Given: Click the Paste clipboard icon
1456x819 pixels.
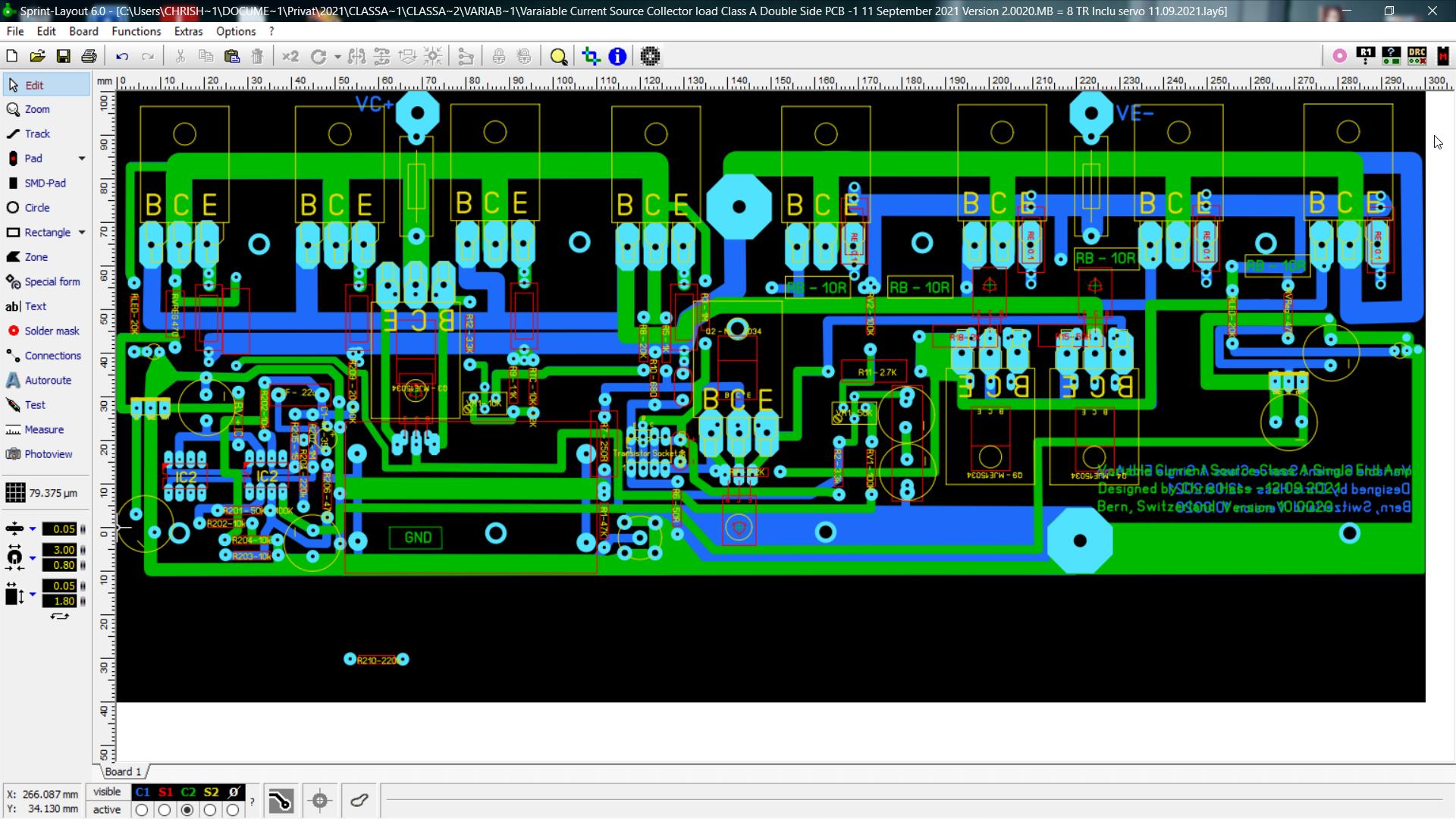Looking at the screenshot, I should [x=232, y=56].
